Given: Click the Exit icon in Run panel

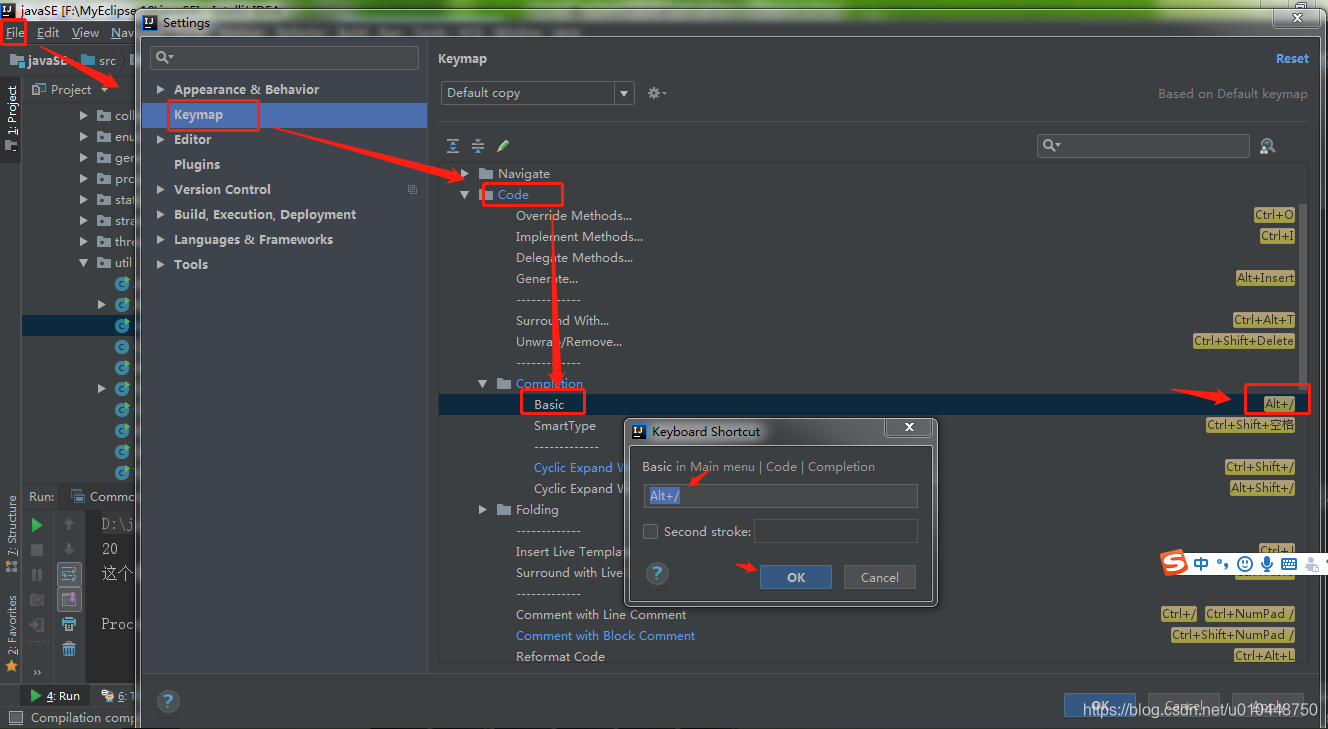Looking at the screenshot, I should tap(37, 624).
